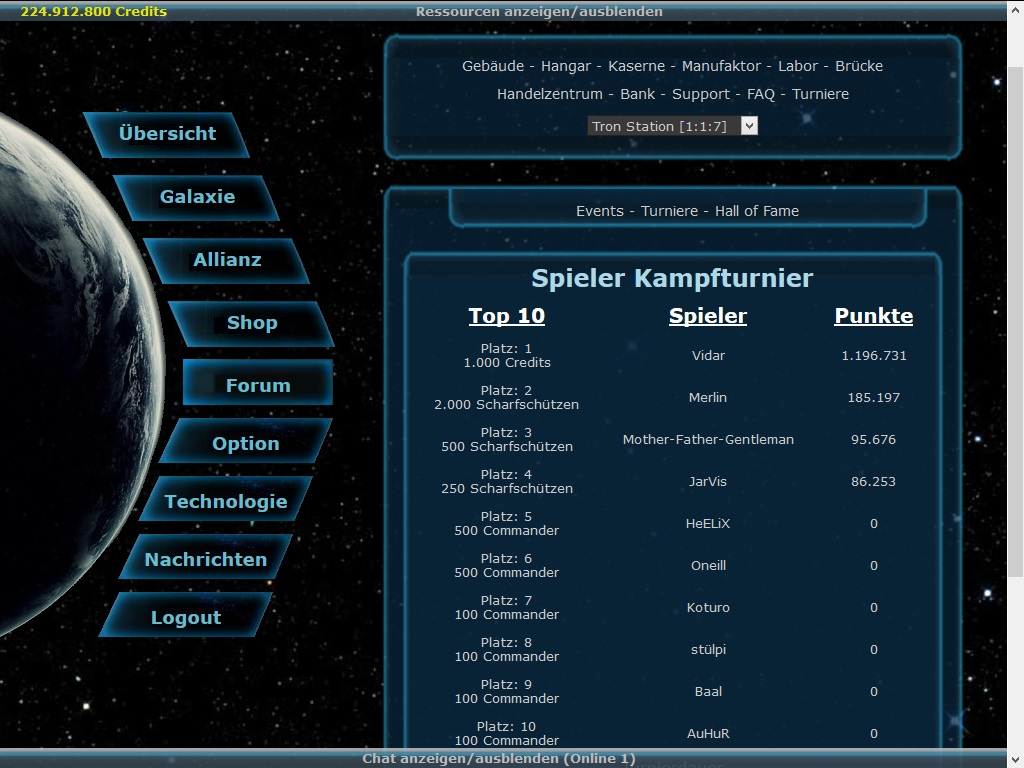Open the Allianz section
The width and height of the screenshot is (1024, 768).
coord(227,260)
